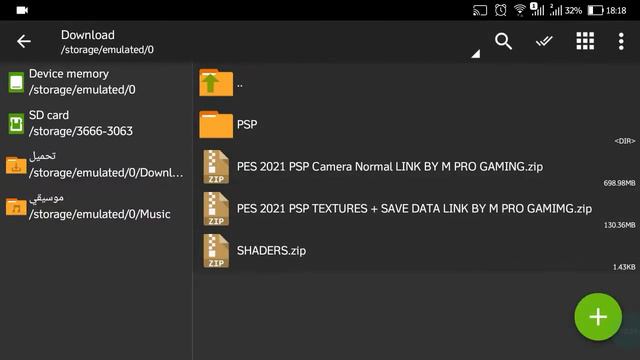Open the search magnifier icon

503,41
